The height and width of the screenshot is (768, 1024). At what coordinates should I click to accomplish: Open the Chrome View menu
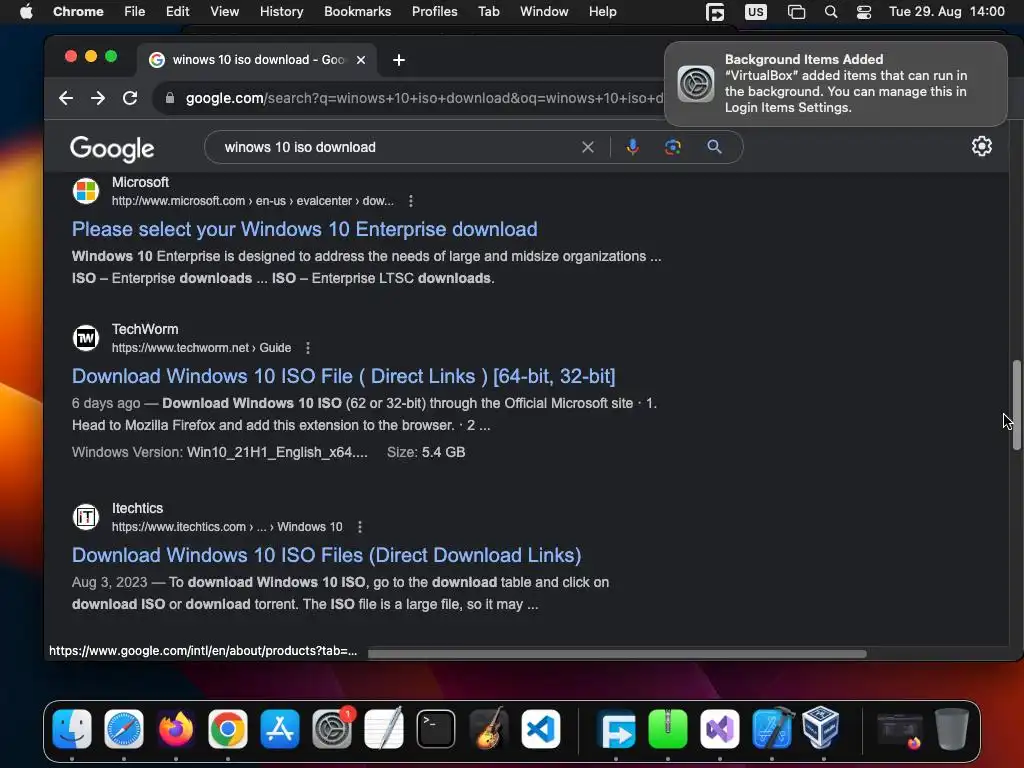point(224,12)
